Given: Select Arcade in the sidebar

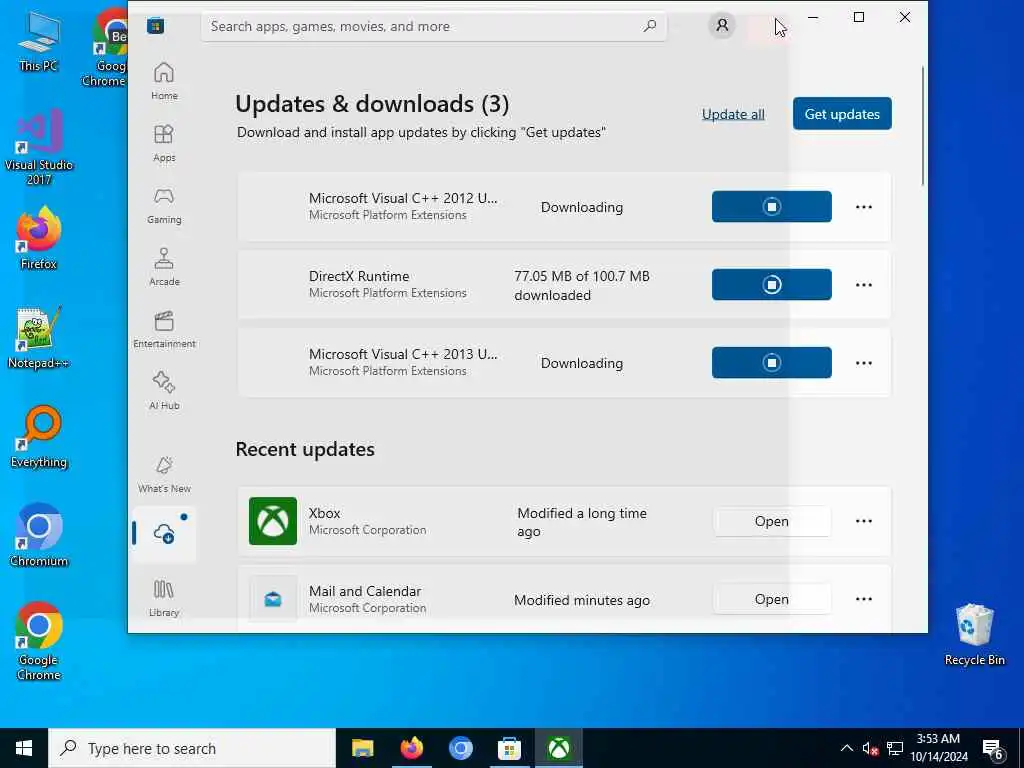Looking at the screenshot, I should tap(164, 267).
